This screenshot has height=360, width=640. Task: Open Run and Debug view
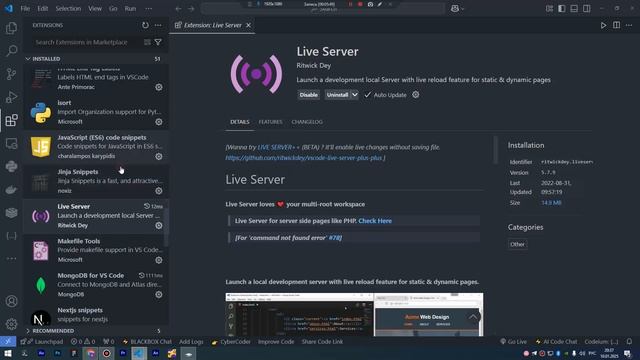point(11,97)
